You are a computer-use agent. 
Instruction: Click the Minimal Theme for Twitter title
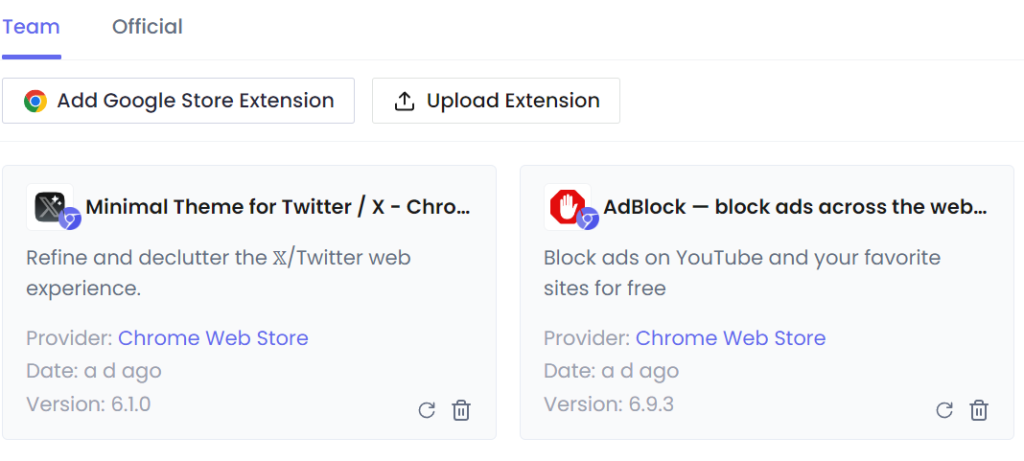tap(278, 207)
